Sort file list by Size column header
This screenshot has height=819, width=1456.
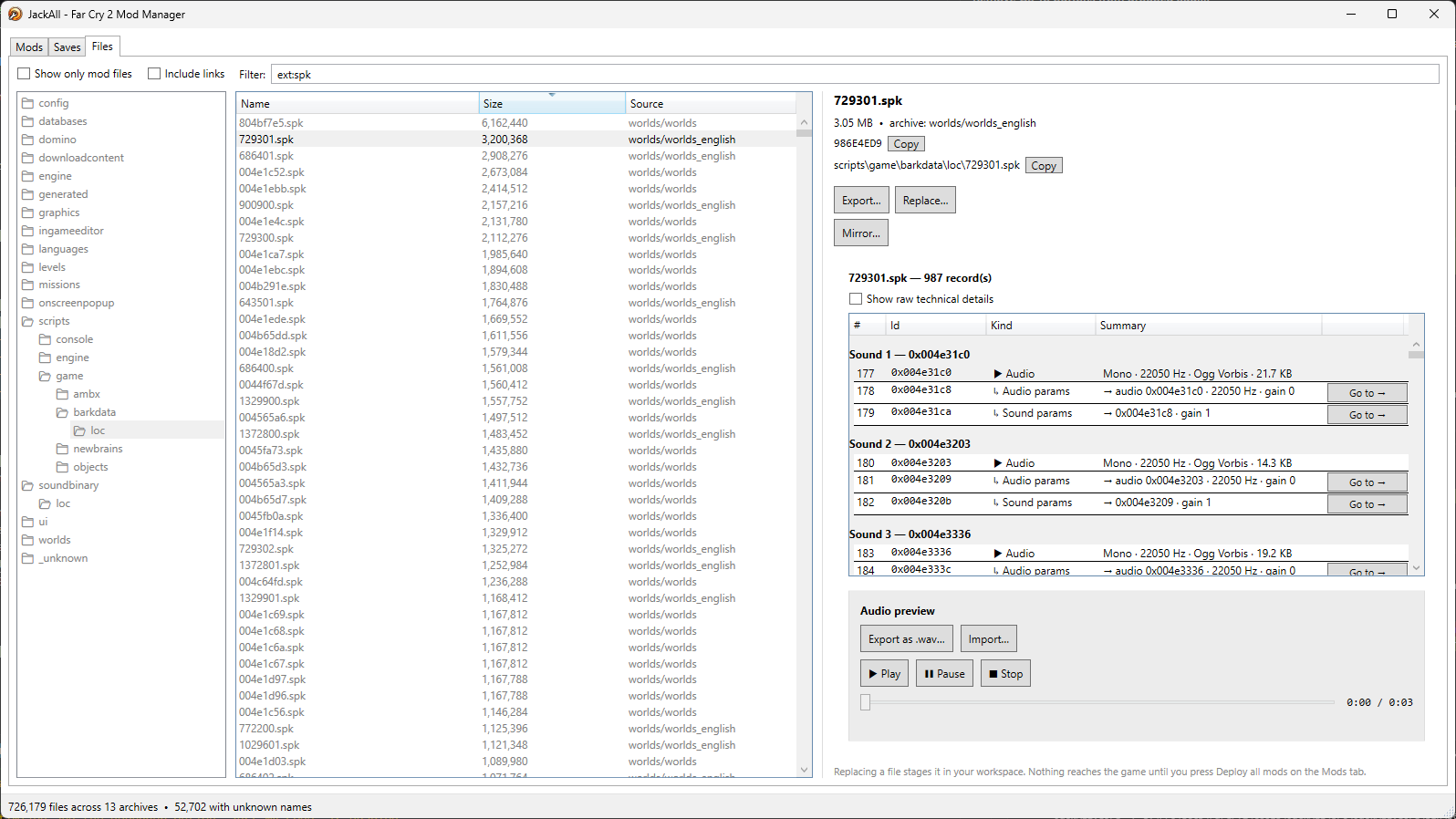point(552,104)
